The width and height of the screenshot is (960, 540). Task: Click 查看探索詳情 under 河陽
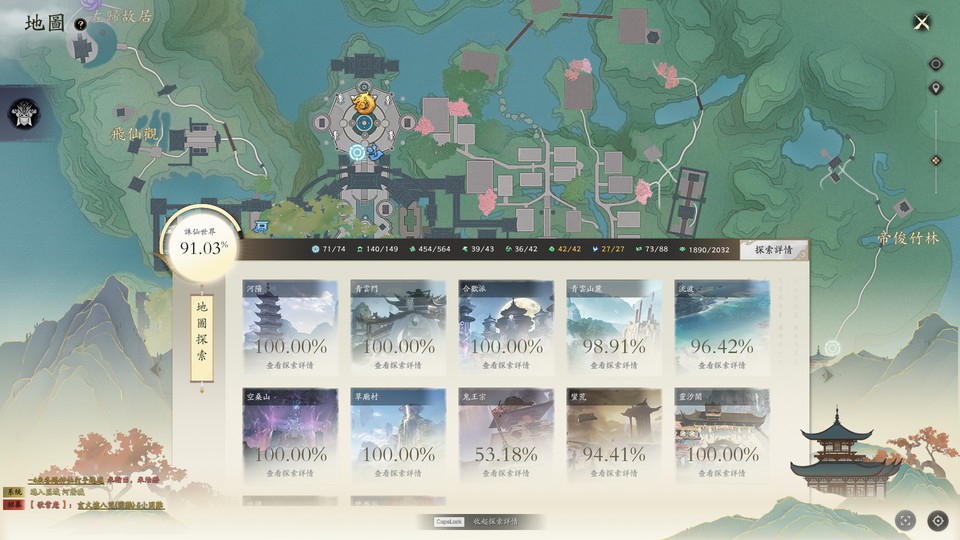click(x=290, y=365)
